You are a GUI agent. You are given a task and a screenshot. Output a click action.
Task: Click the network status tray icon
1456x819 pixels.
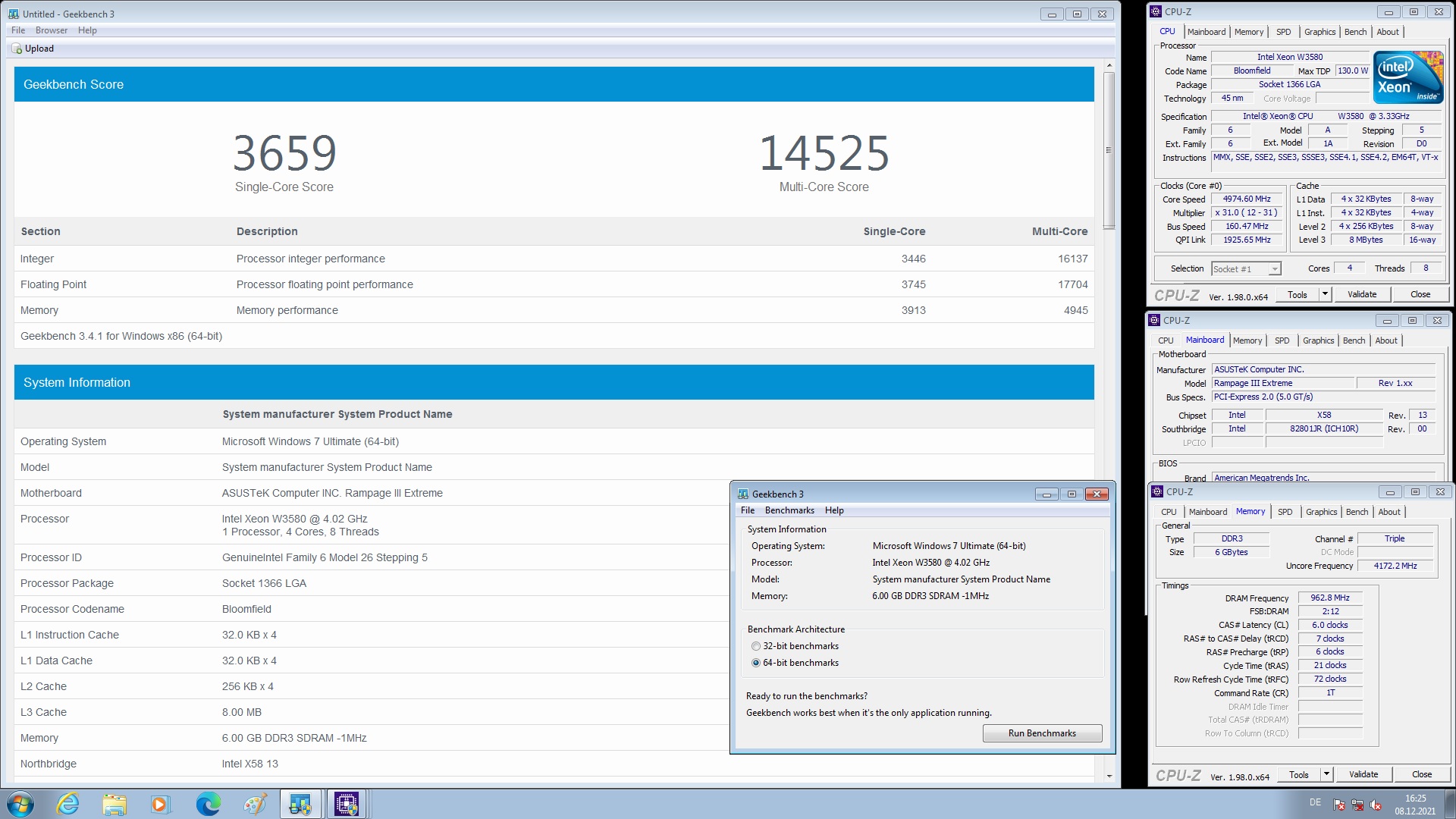(x=1357, y=805)
